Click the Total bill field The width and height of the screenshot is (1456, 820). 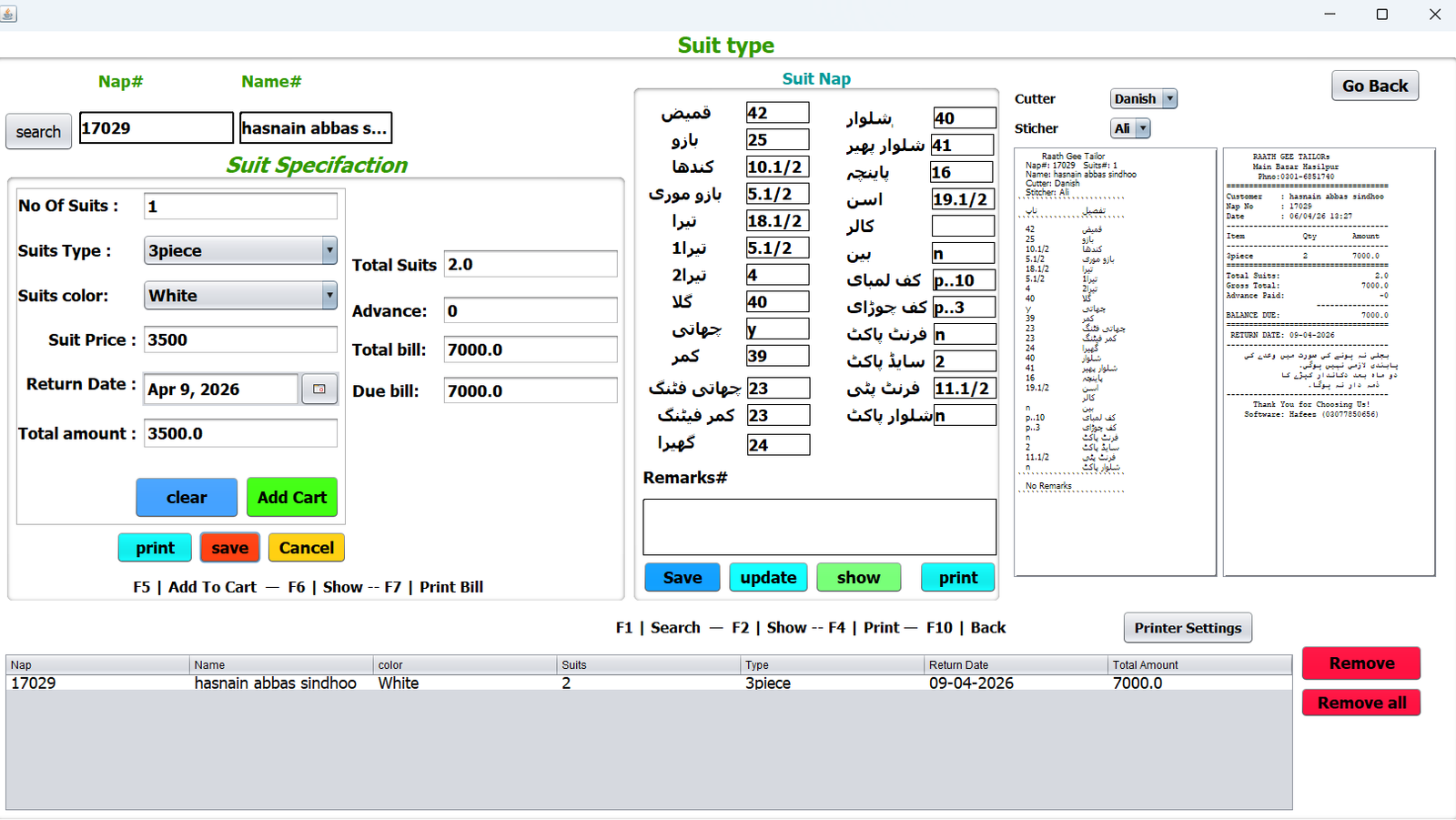pos(531,349)
